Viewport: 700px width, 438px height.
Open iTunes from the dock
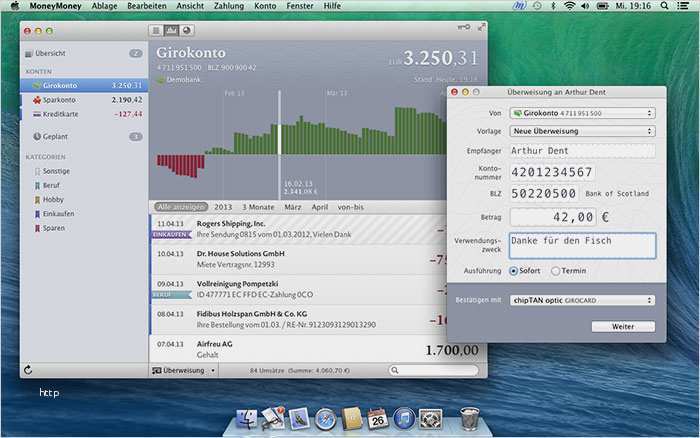[404, 419]
